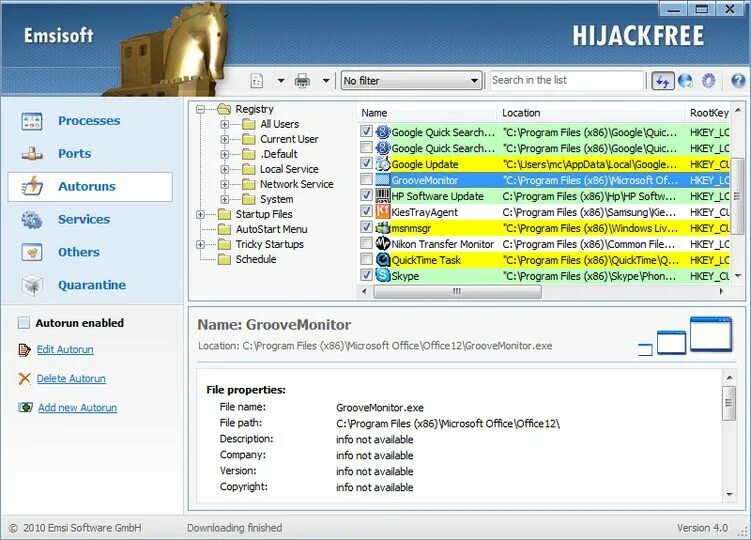Click the GrooveMonitor entry icon
Image resolution: width=751 pixels, height=540 pixels.
(x=383, y=180)
